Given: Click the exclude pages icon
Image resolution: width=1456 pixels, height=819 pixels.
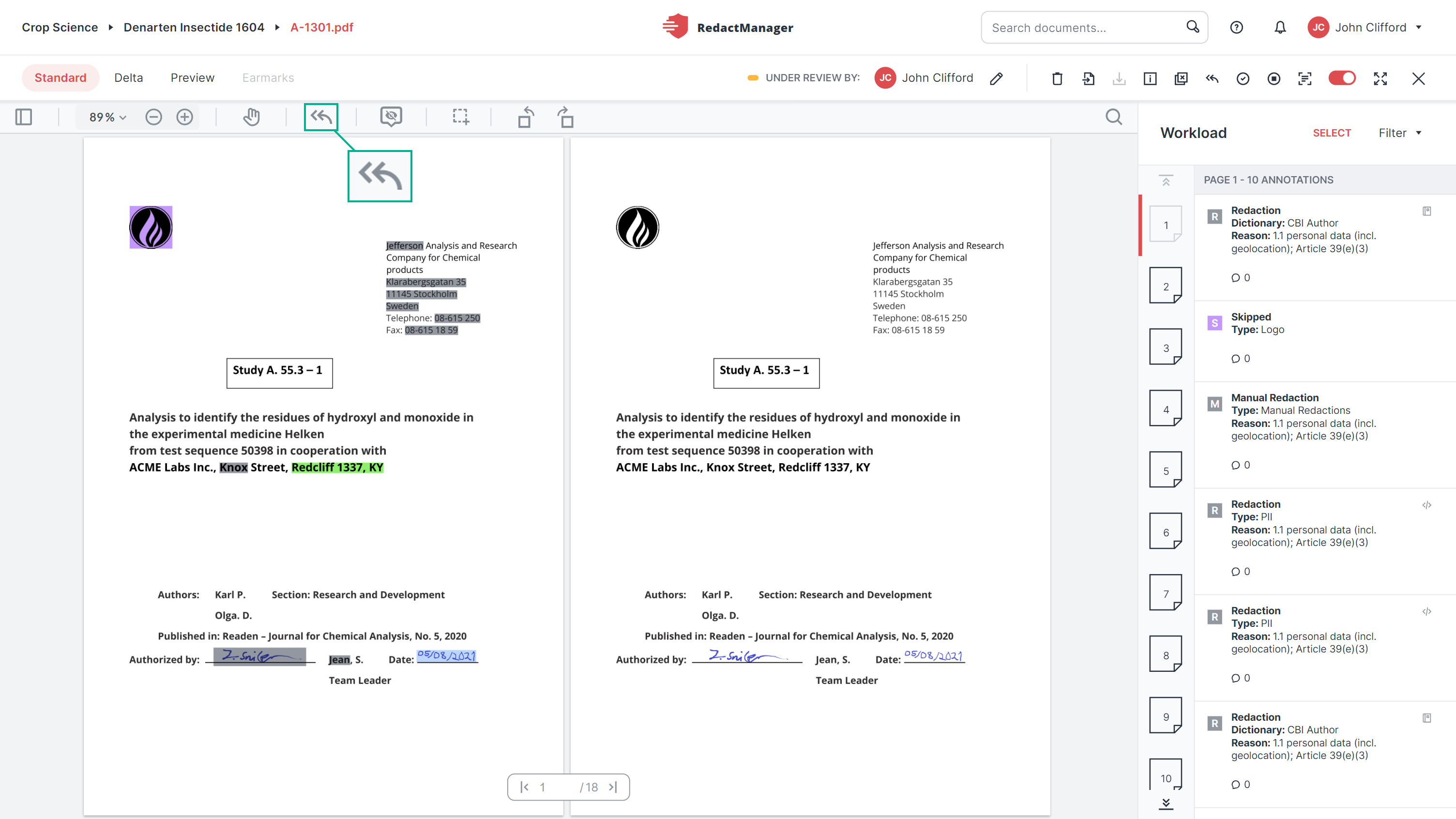Looking at the screenshot, I should [x=1181, y=78].
